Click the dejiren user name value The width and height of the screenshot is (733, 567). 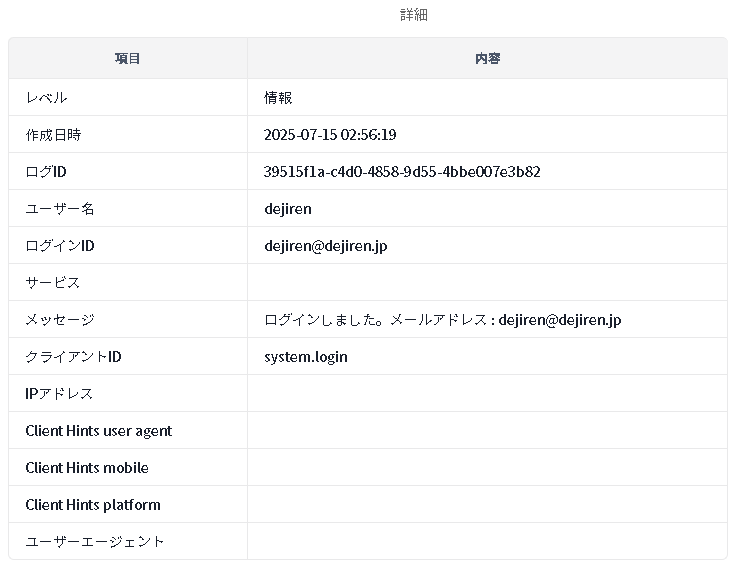(288, 209)
